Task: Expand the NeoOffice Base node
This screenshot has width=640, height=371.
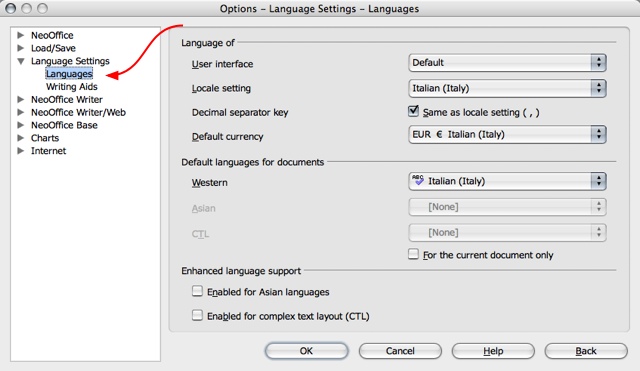Action: (x=20, y=125)
